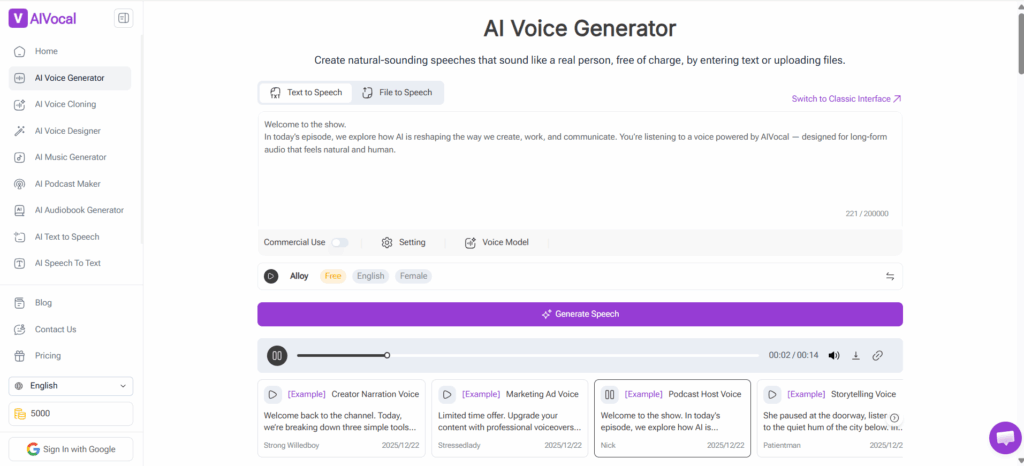Click the Setting gear icon
The image size is (1024, 466).
(387, 243)
